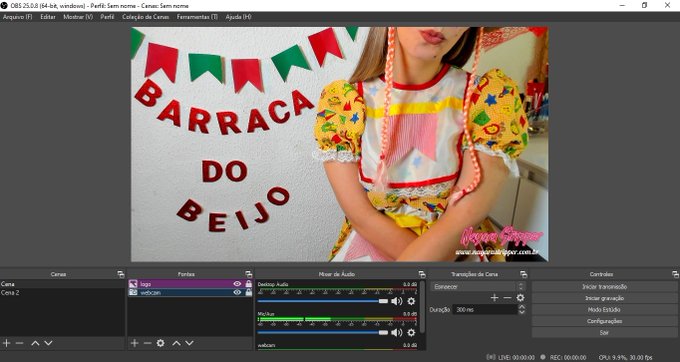Toggle lock on the logo source
The width and height of the screenshot is (680, 362).
[x=248, y=284]
